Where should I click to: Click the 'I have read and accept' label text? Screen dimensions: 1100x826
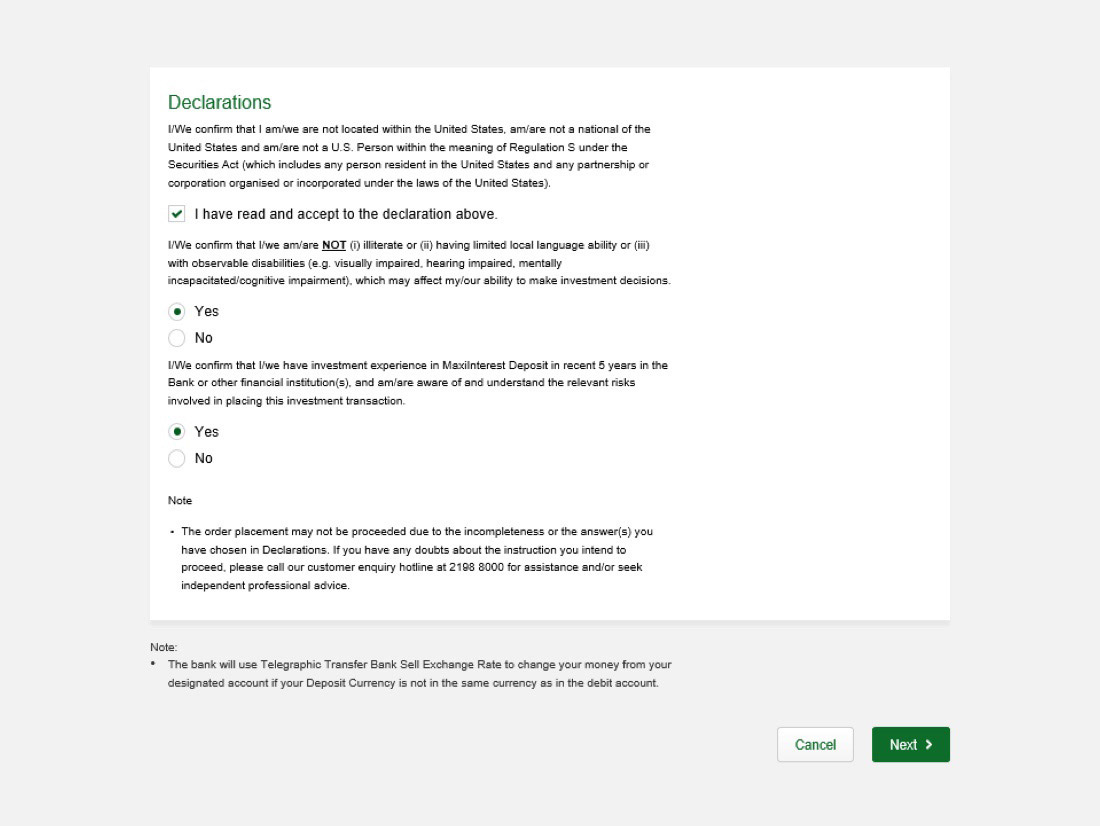345,214
